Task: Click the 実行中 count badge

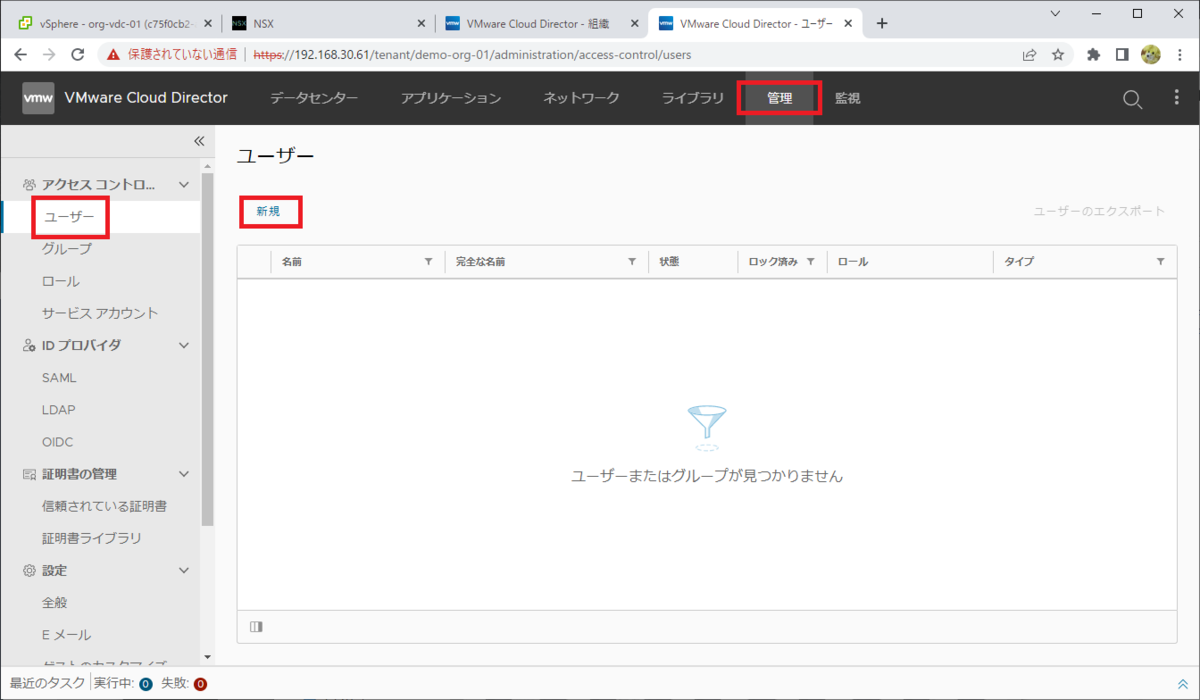Action: coord(146,684)
